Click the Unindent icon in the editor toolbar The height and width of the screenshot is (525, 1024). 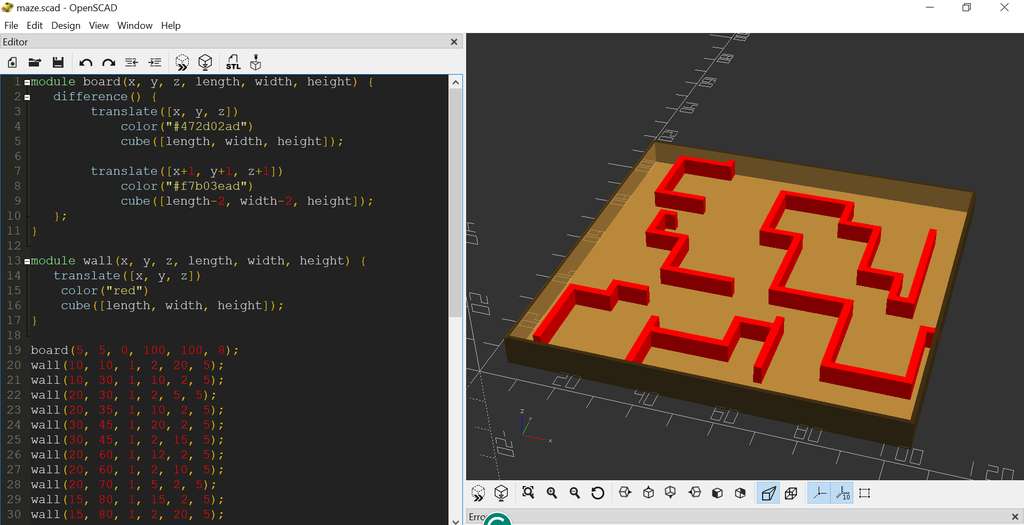(131, 63)
